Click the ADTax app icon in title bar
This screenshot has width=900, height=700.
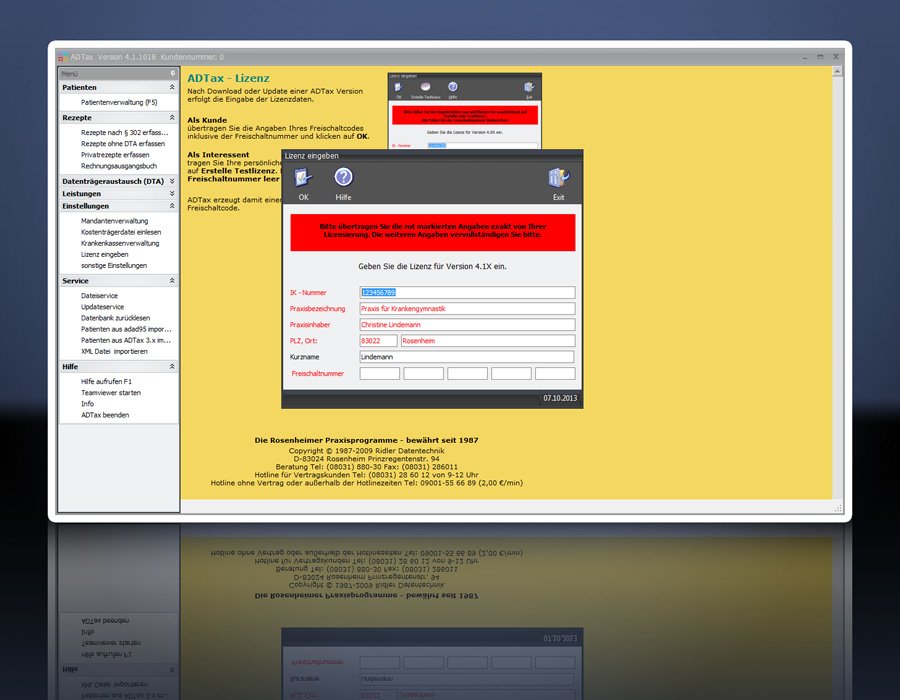(x=63, y=57)
